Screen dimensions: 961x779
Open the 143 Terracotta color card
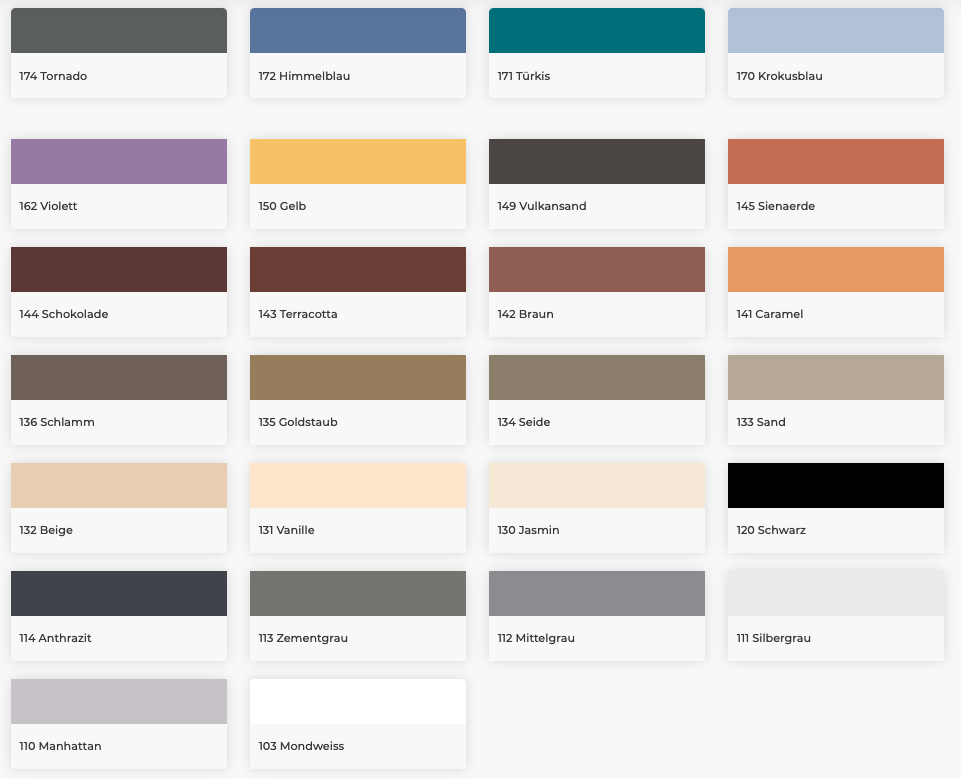[357, 291]
